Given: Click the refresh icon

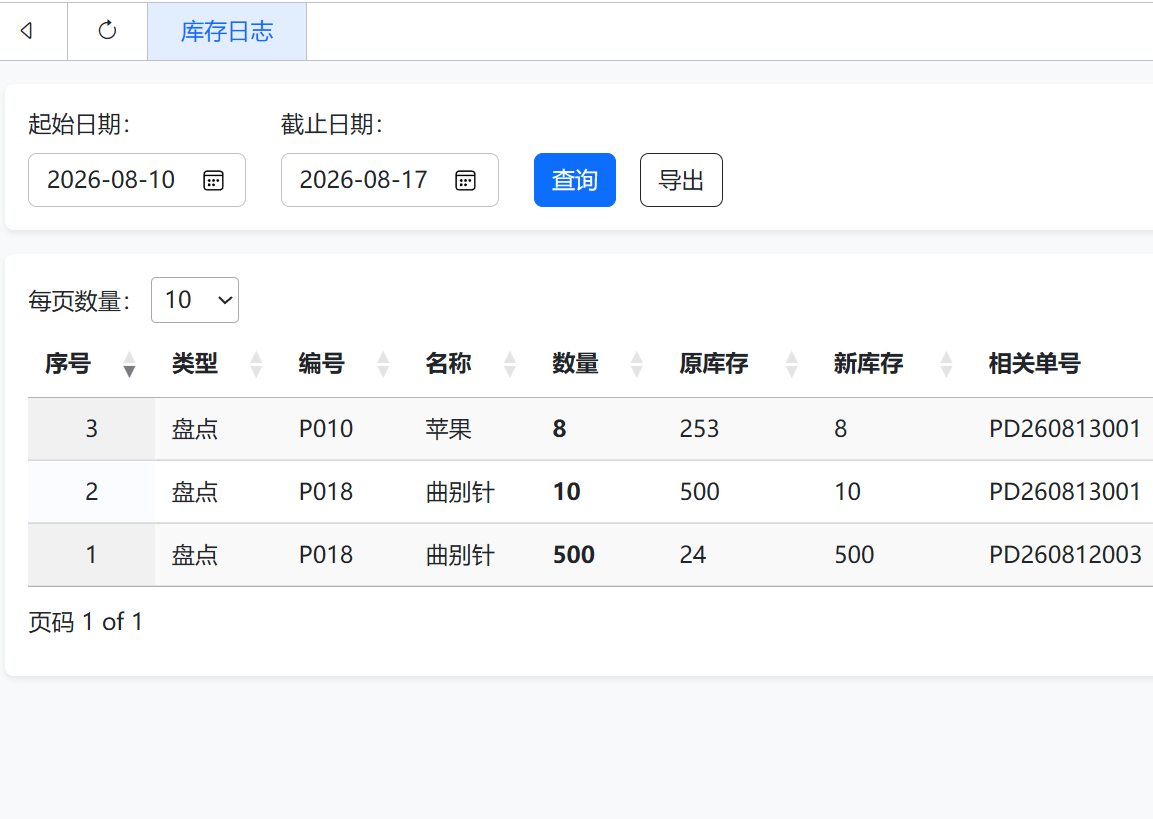Looking at the screenshot, I should tap(107, 30).
